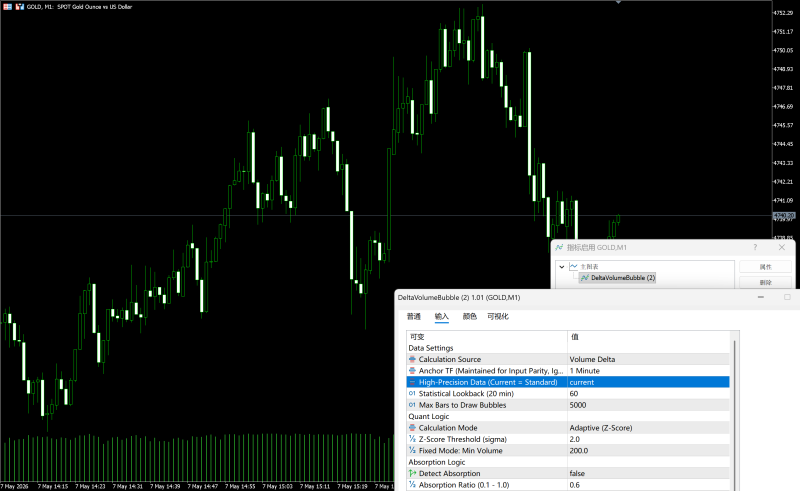
Task: Switch to the 颜色 tab
Action: (x=469, y=316)
